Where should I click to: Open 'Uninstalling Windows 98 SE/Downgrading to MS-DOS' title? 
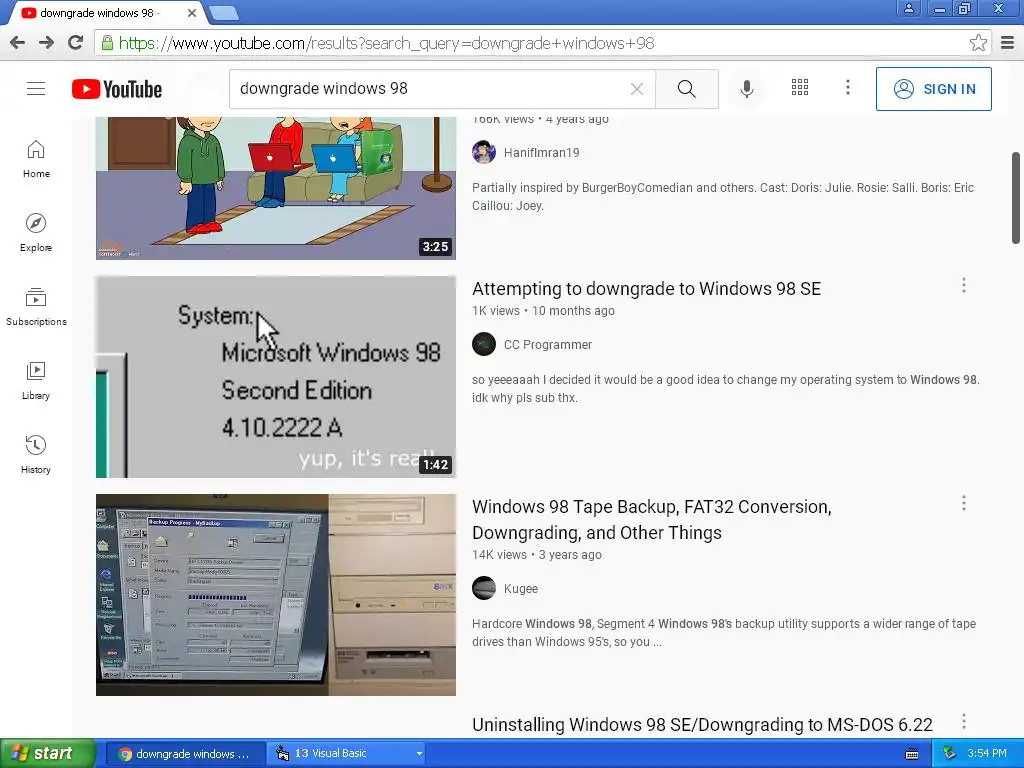tap(702, 725)
